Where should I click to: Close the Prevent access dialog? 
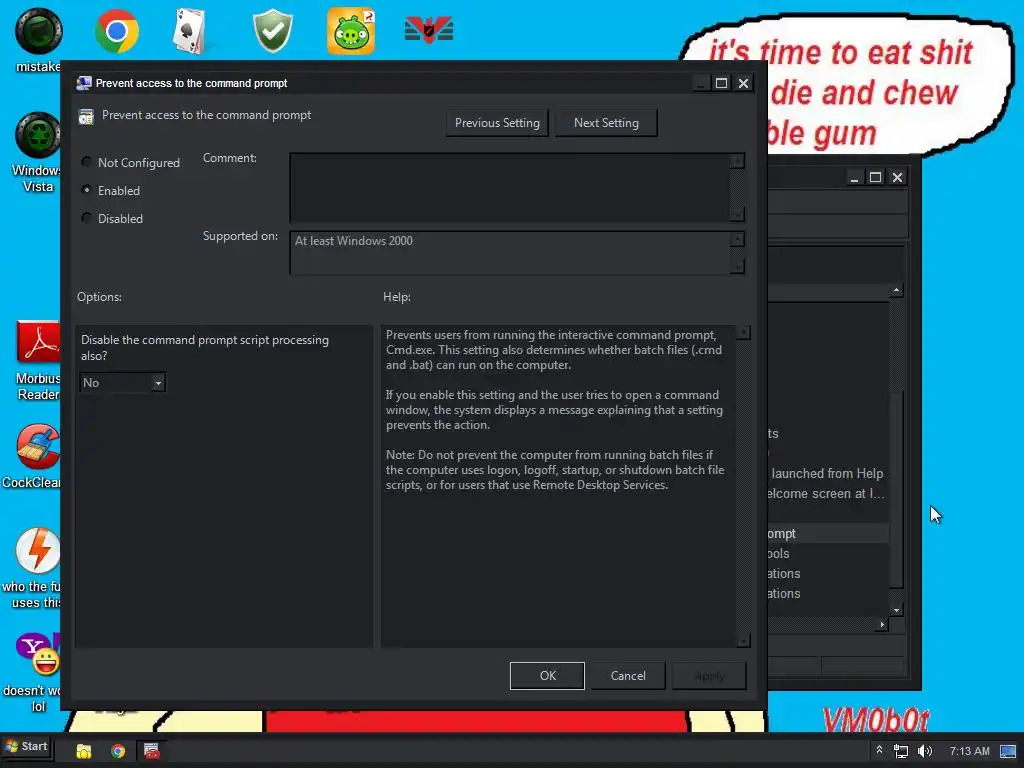tap(743, 83)
